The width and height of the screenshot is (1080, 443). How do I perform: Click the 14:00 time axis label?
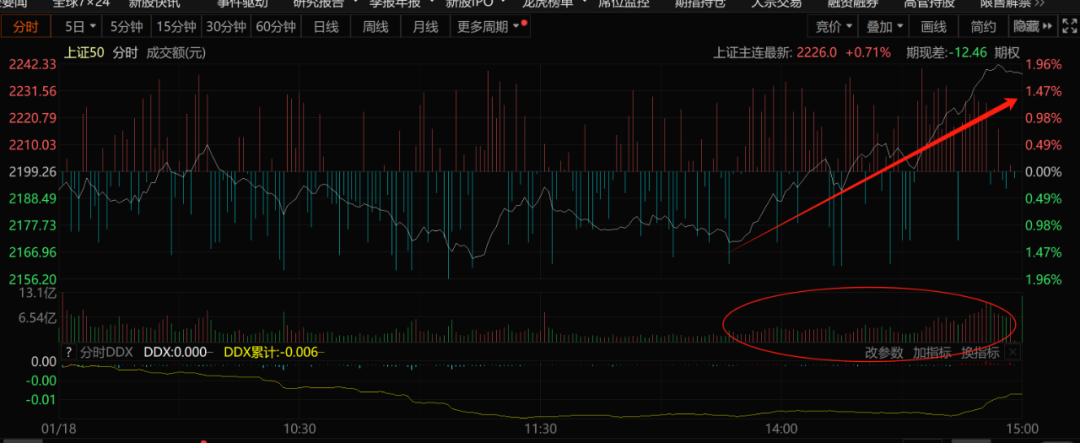780,429
